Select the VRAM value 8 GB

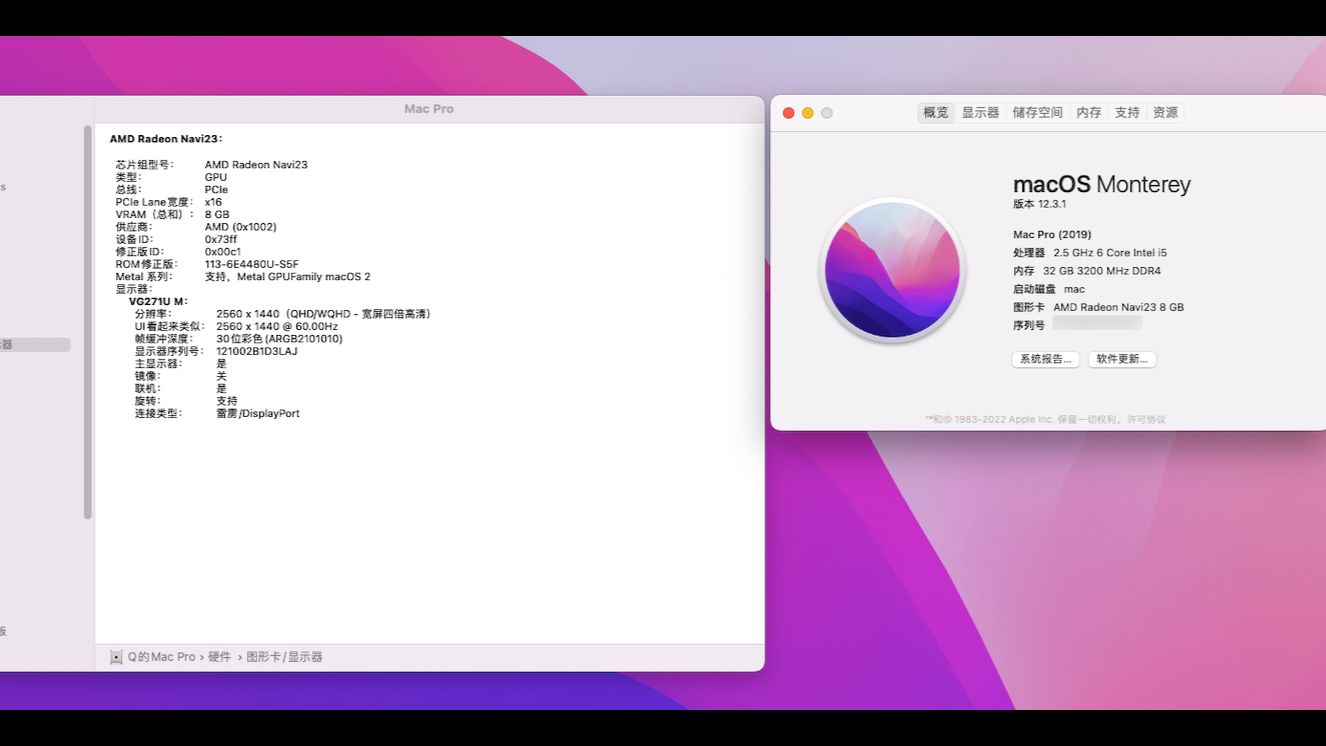tap(217, 214)
